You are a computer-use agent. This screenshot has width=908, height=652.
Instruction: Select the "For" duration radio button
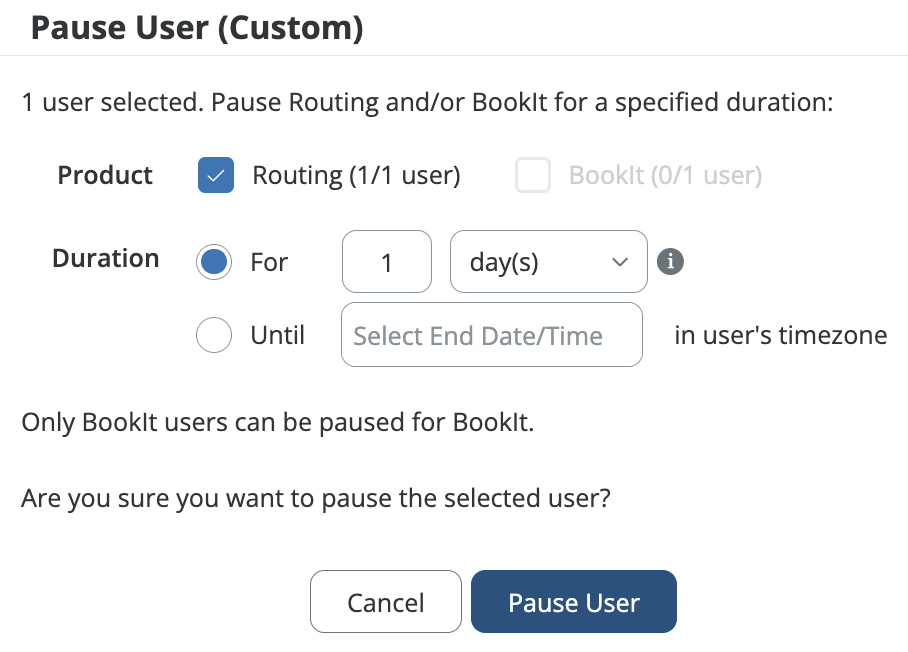215,262
